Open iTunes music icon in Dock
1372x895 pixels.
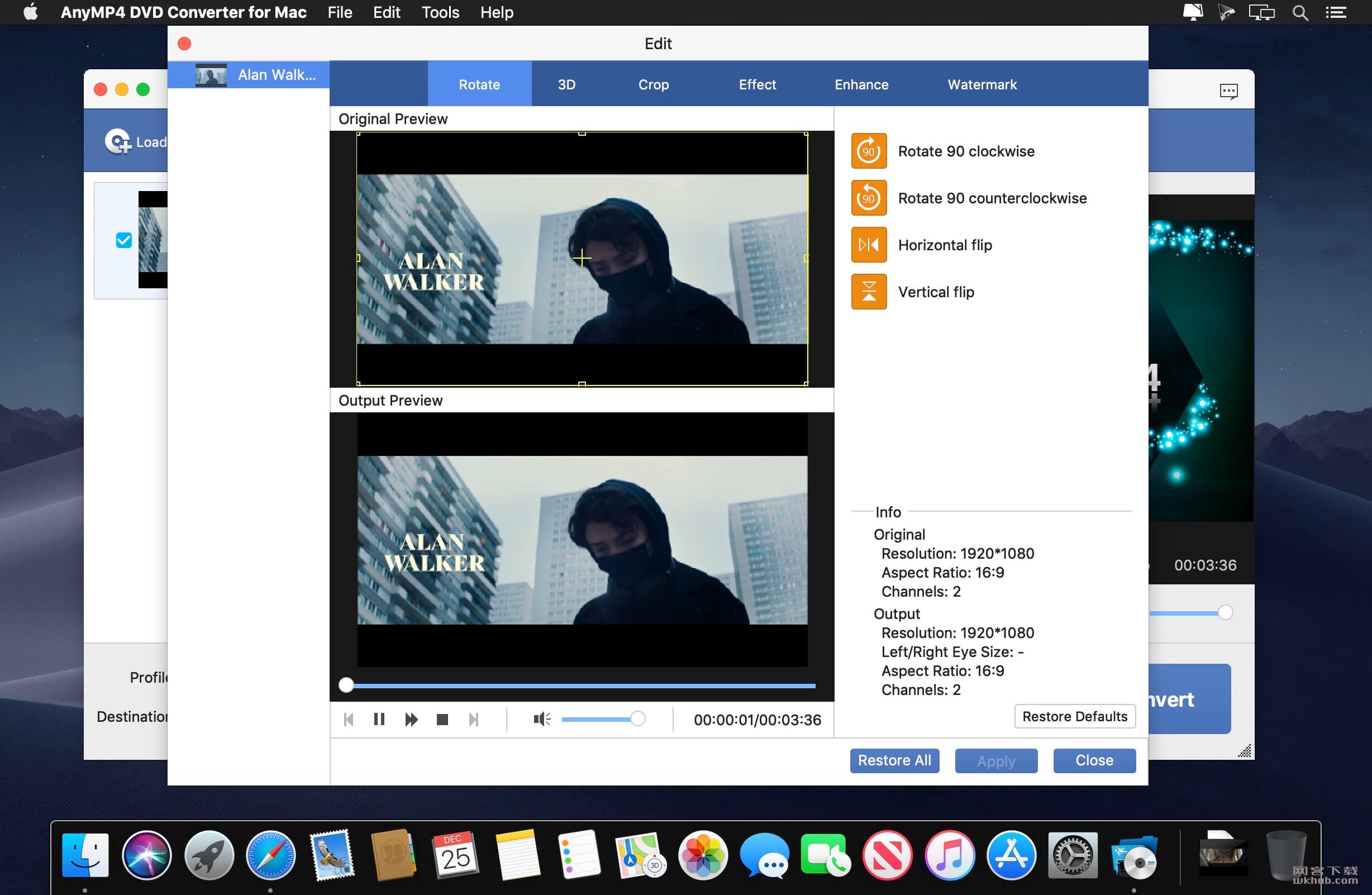click(x=950, y=855)
